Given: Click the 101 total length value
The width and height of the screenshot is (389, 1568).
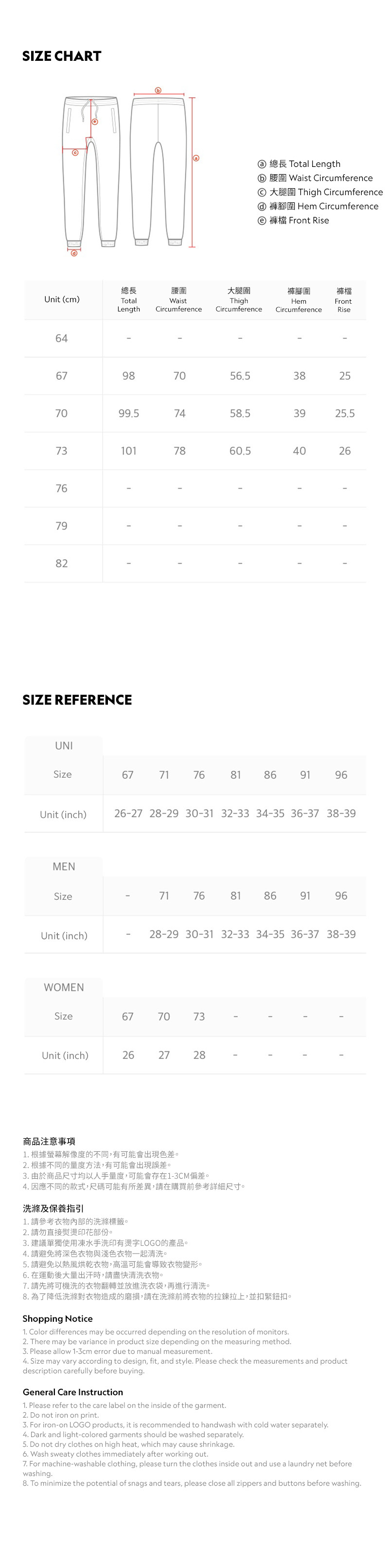Looking at the screenshot, I should 129,451.
